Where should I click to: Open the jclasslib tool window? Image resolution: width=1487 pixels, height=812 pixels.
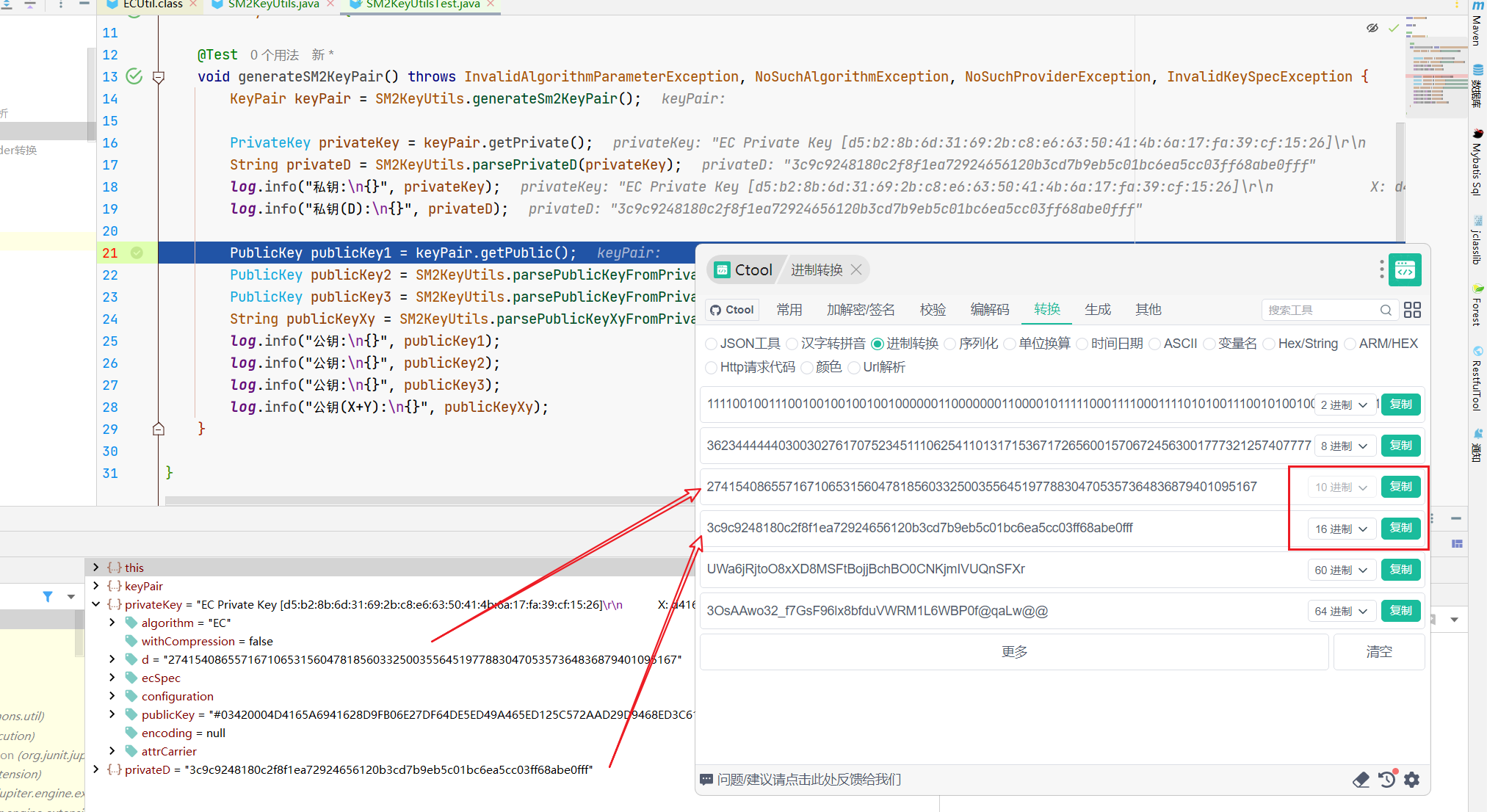pyautogui.click(x=1477, y=240)
